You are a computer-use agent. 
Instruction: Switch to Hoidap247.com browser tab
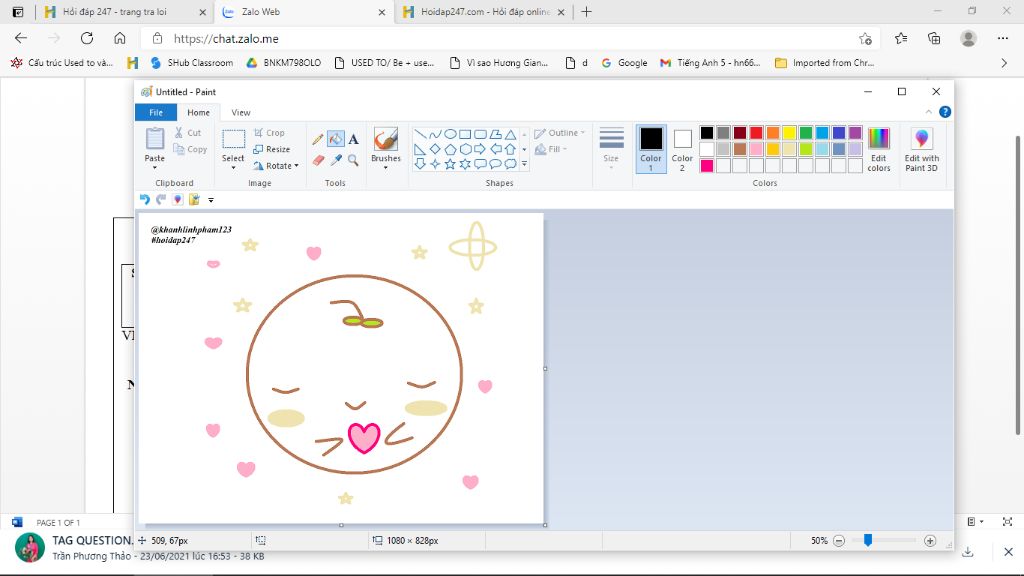tap(483, 12)
